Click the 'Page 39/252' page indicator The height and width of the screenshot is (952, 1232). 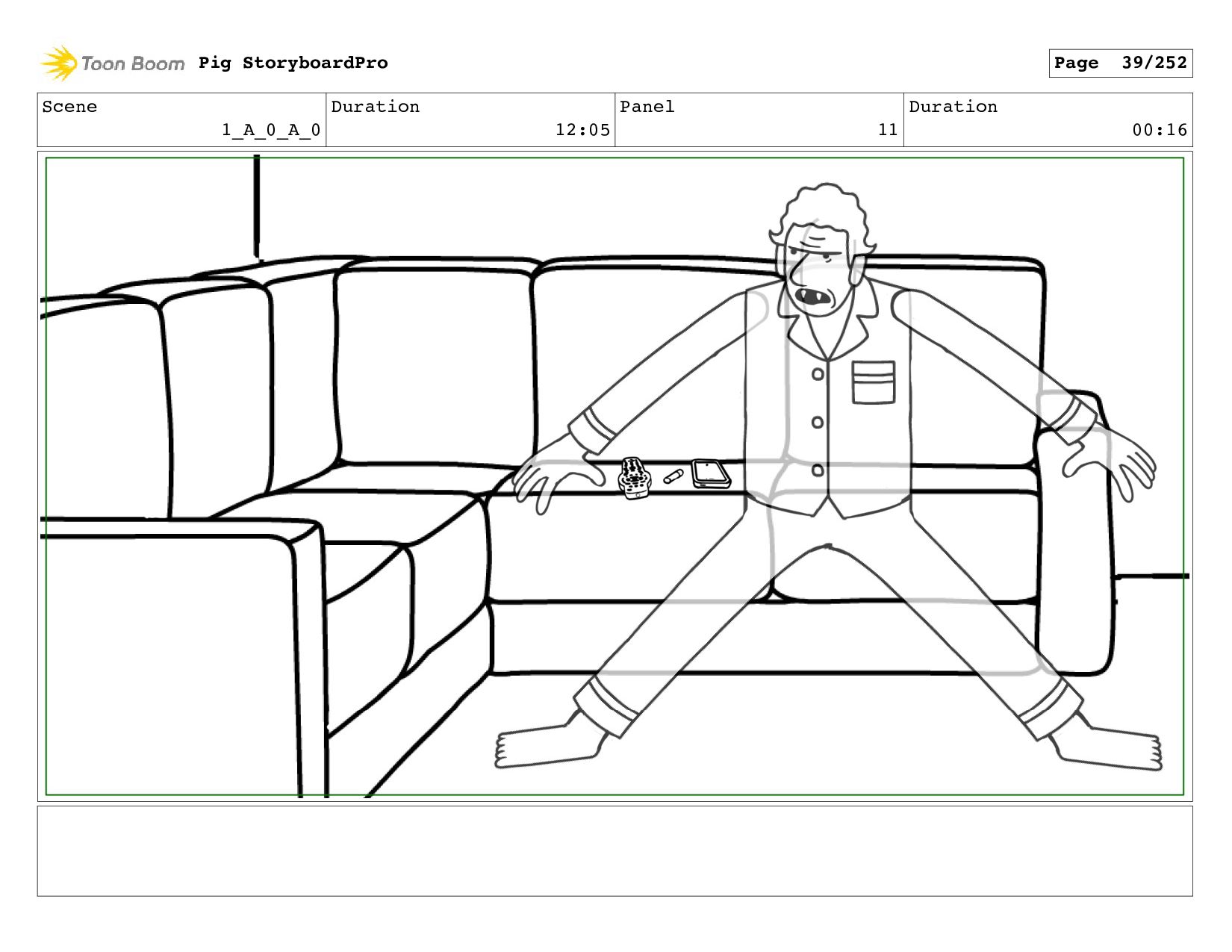click(x=1120, y=63)
